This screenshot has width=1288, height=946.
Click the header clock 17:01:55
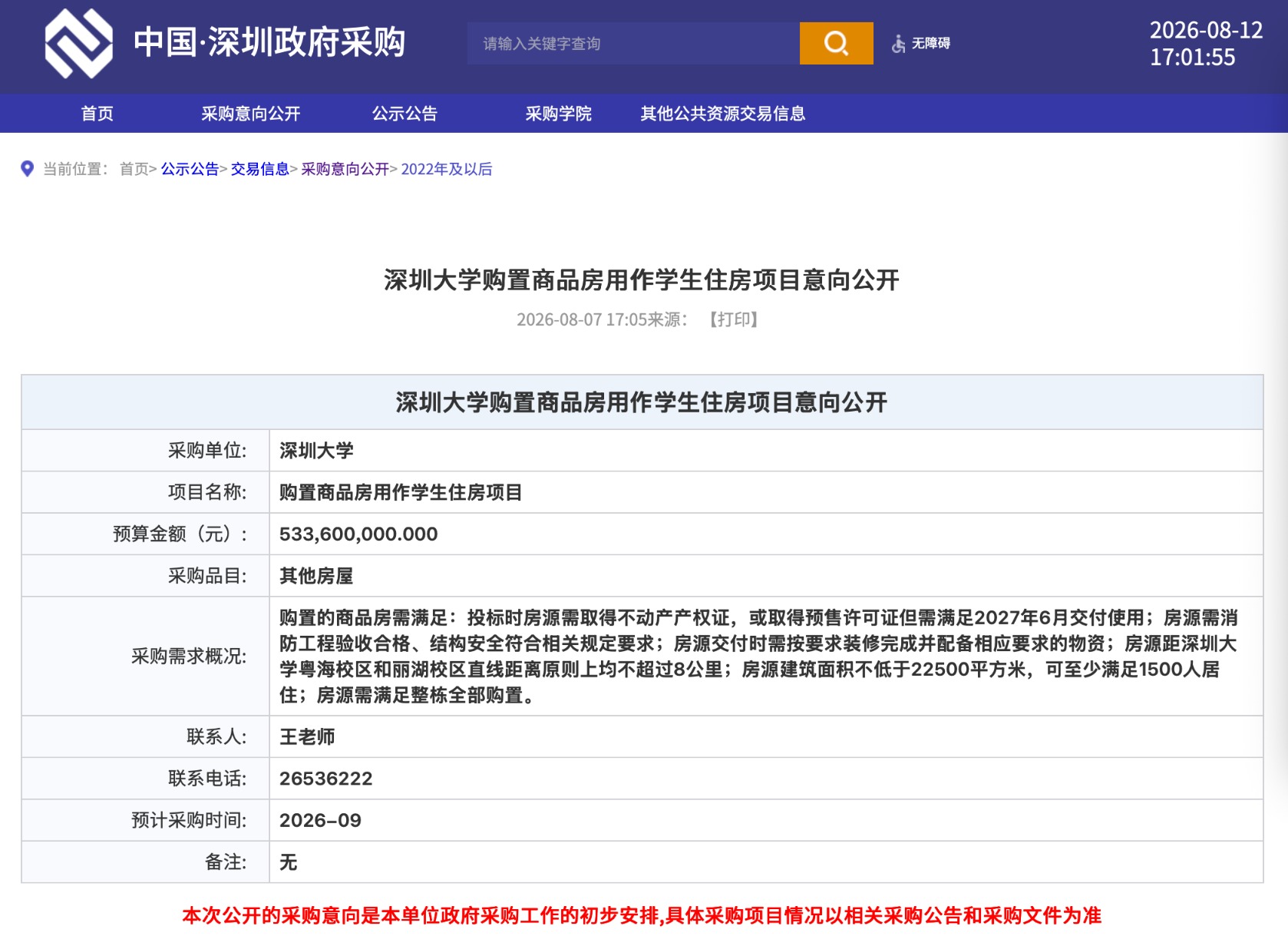1192,58
